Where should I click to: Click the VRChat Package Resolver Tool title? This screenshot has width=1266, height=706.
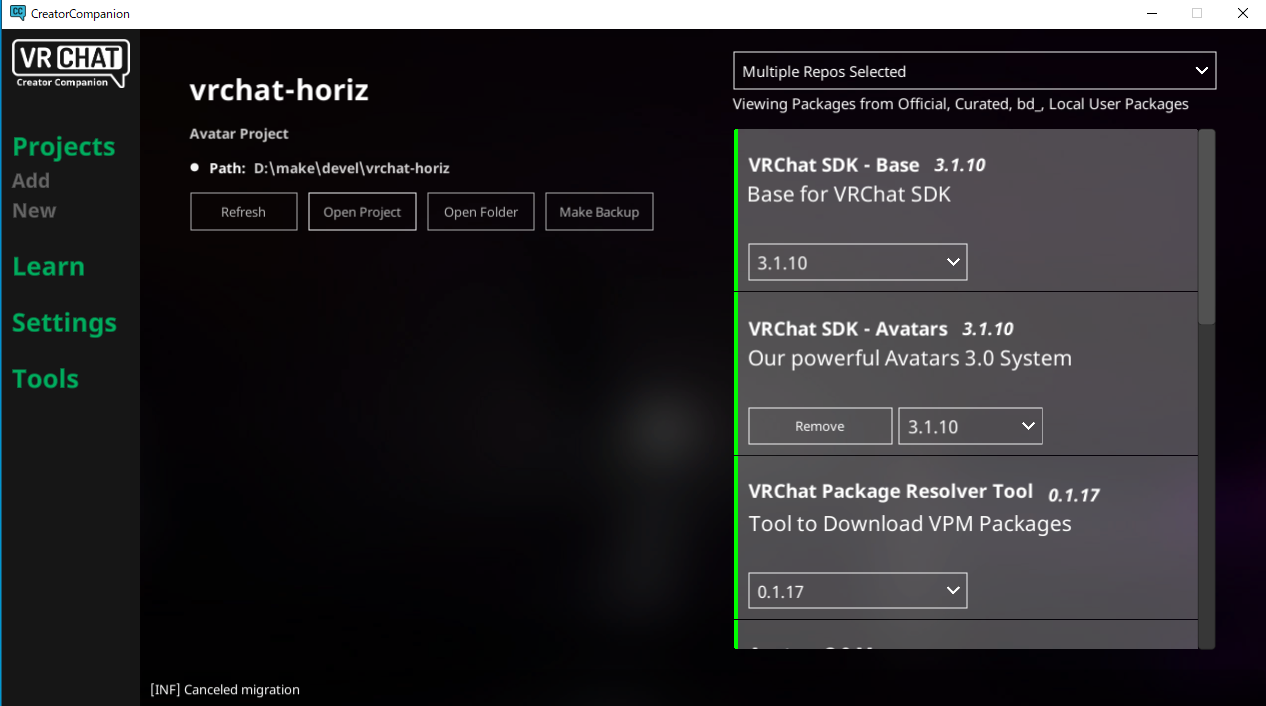coord(891,491)
